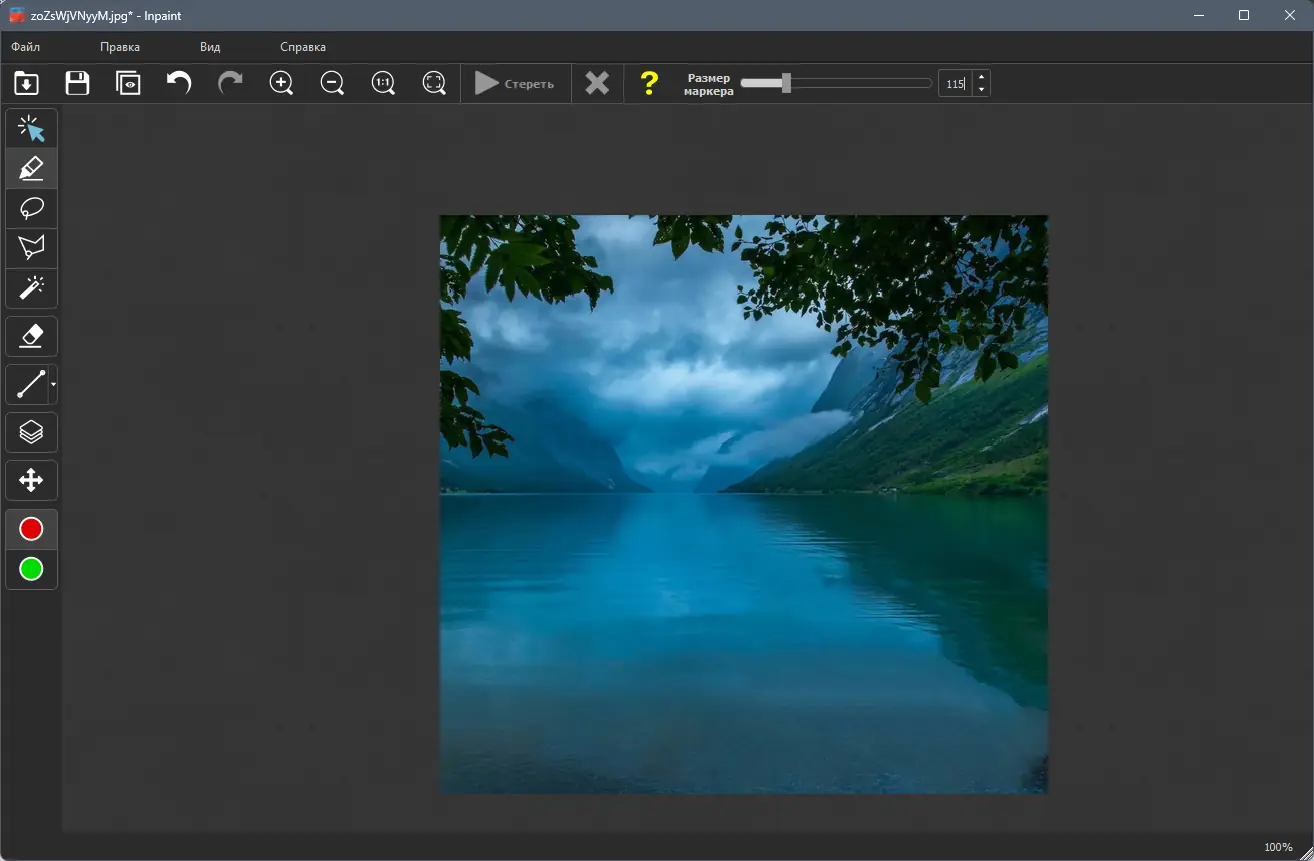This screenshot has height=861, width=1314.
Task: Open the Файл menu
Action: (26, 46)
